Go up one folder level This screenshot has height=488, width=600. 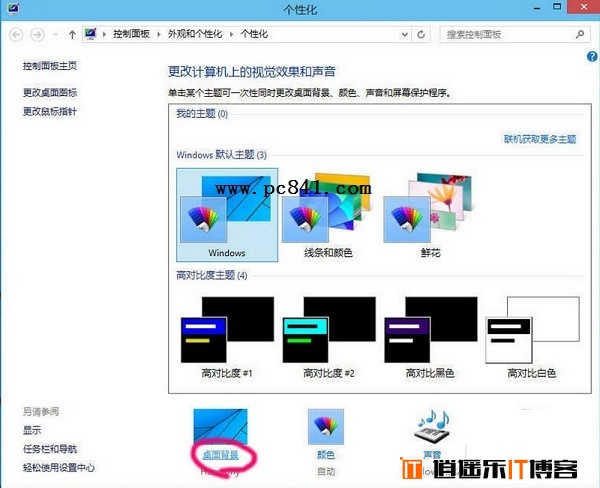72,35
